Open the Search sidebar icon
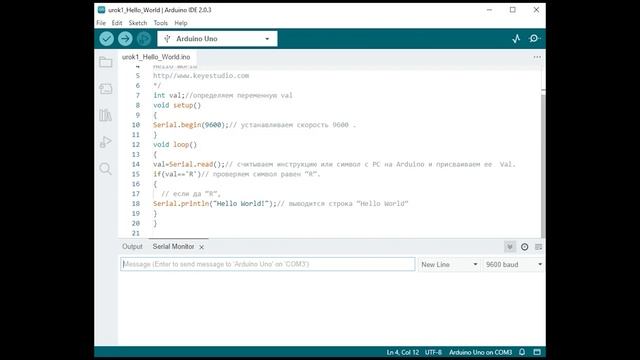This screenshot has height=360, width=640. pos(106,169)
